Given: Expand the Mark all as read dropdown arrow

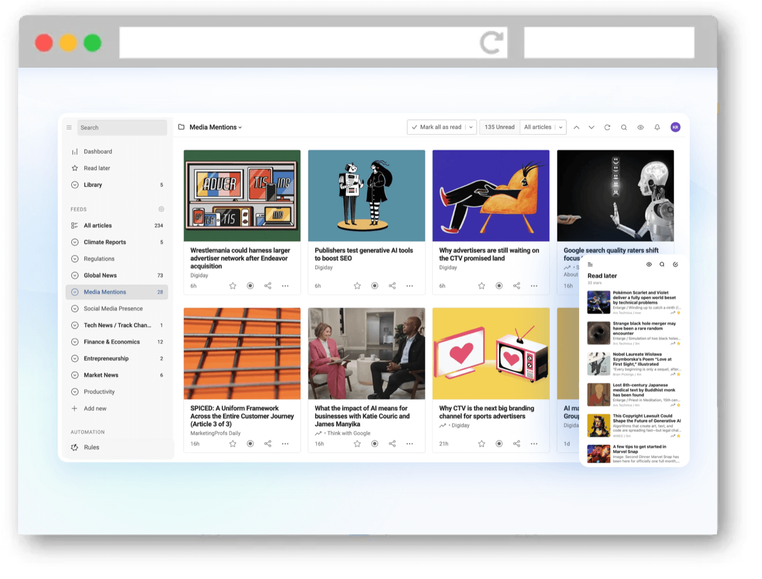Looking at the screenshot, I should click(469, 128).
